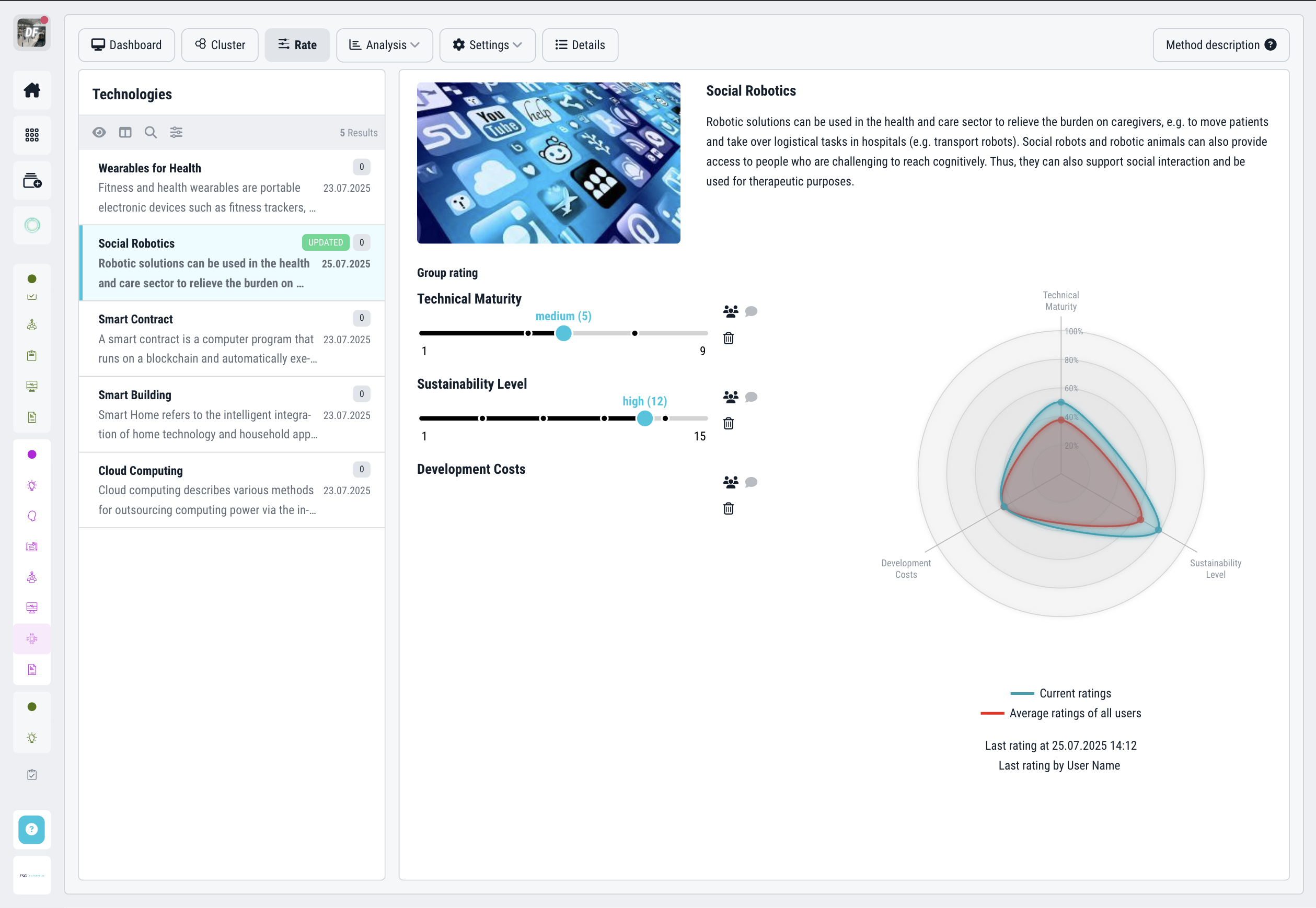Switch to the Dashboard tab

tap(126, 45)
